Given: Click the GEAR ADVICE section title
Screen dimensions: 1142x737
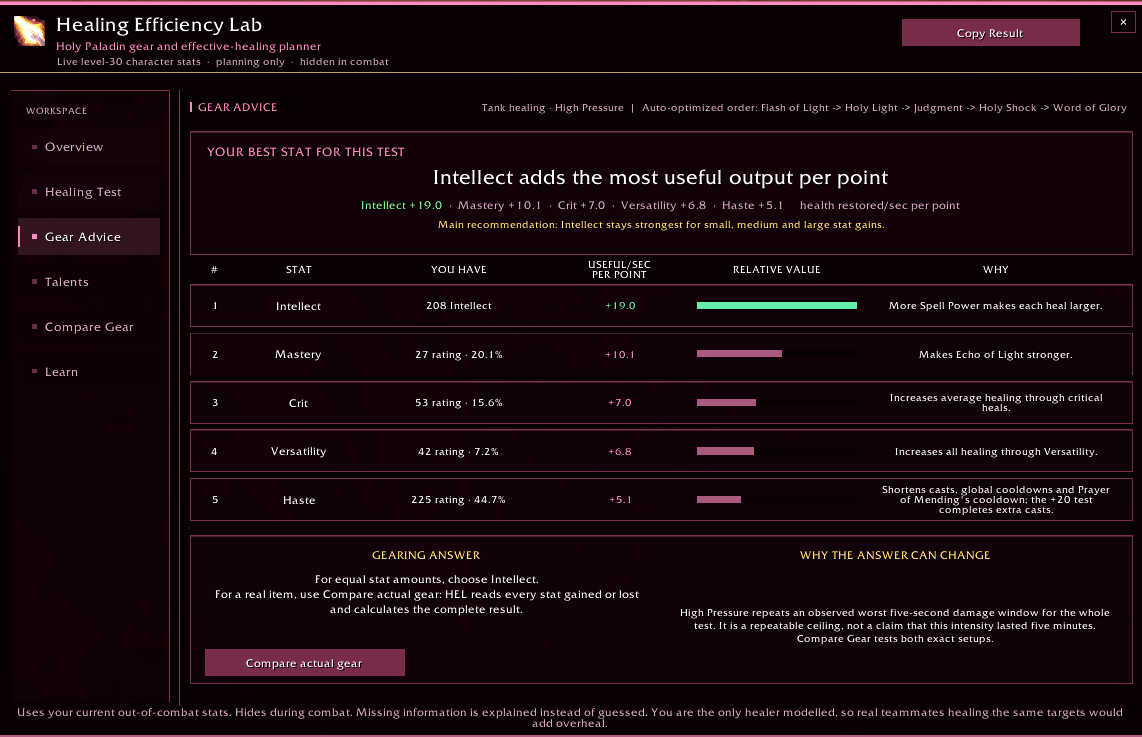Looking at the screenshot, I should click(237, 107).
